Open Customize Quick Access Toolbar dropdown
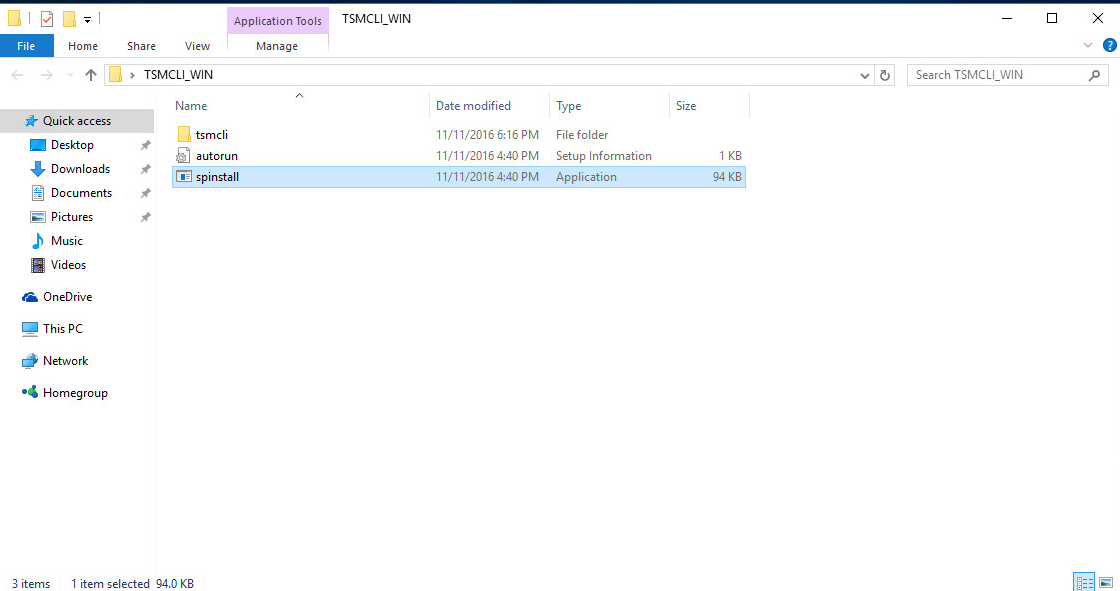 pos(88,19)
